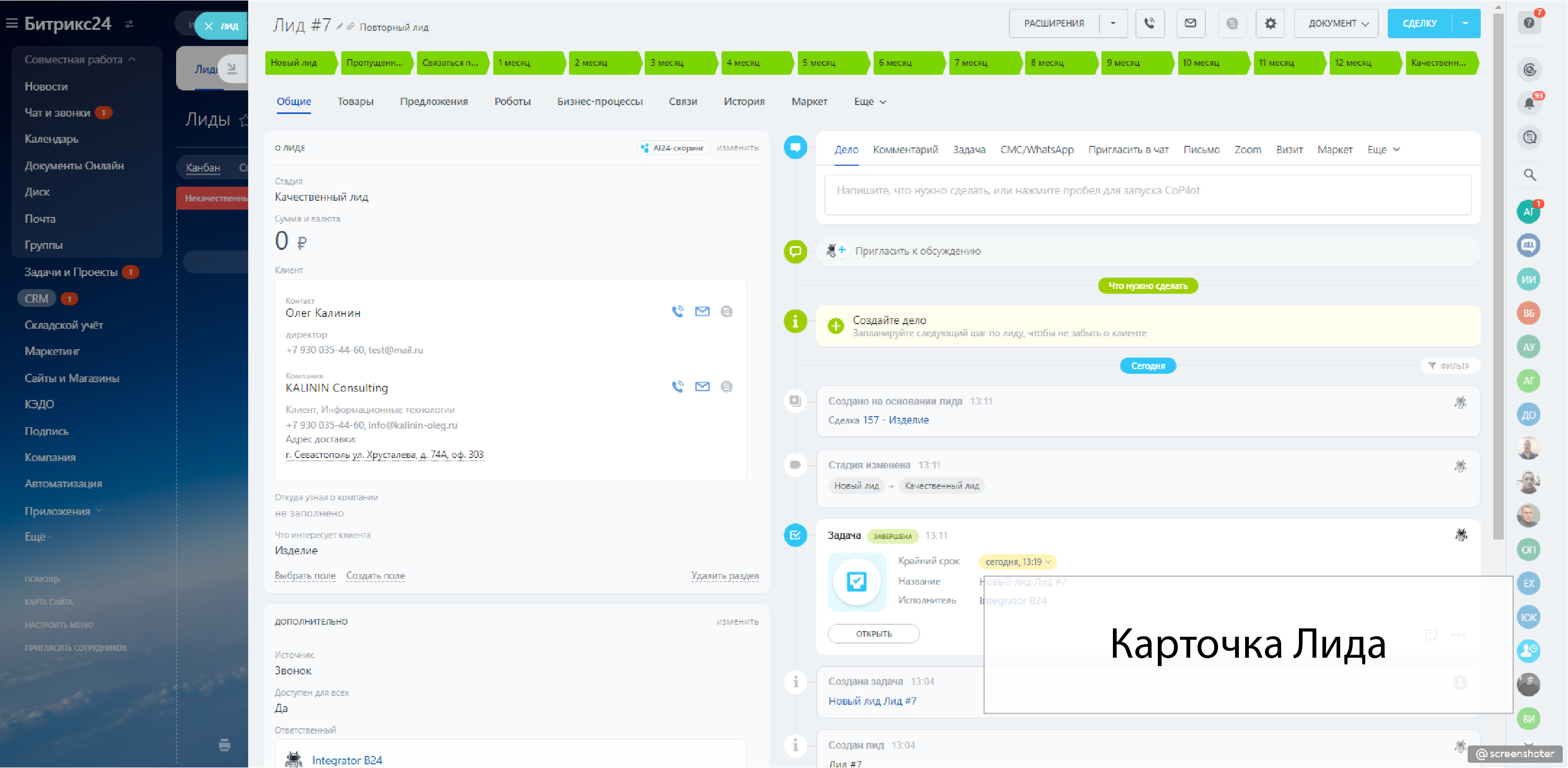Open the ДОКУМЕНТ dropdown

[x=1335, y=24]
